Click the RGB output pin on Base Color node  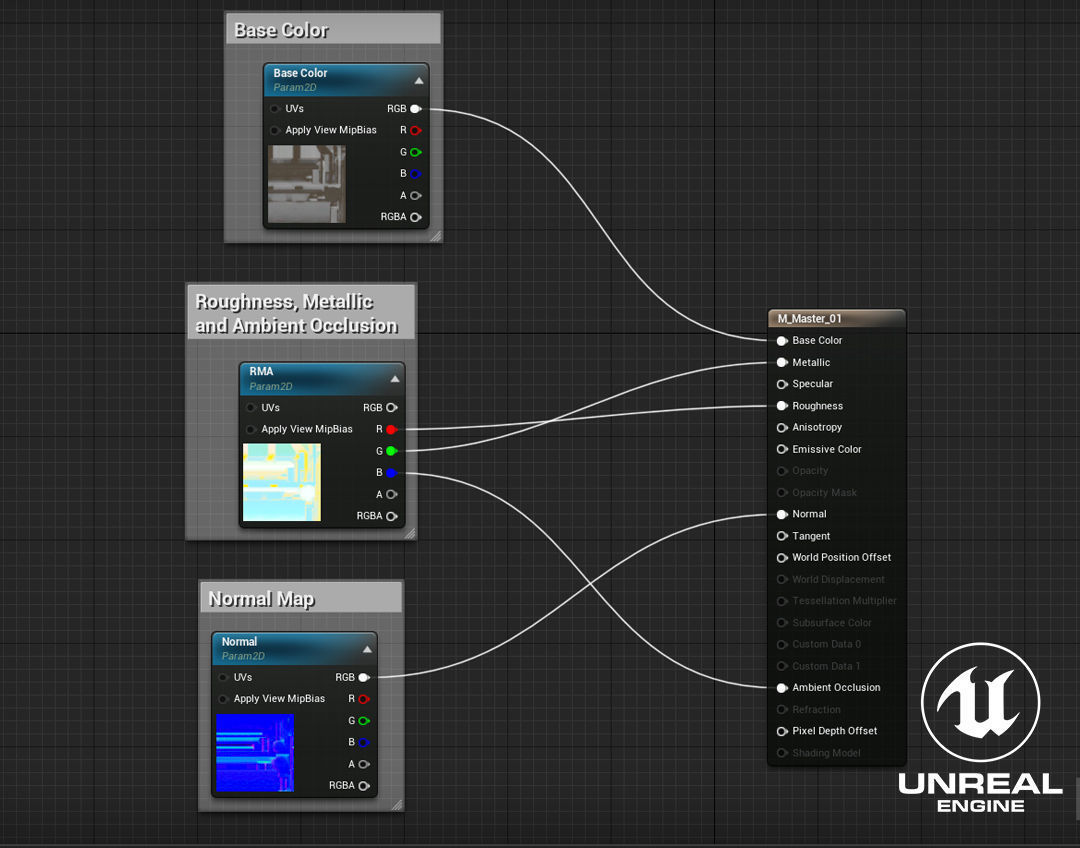point(415,109)
